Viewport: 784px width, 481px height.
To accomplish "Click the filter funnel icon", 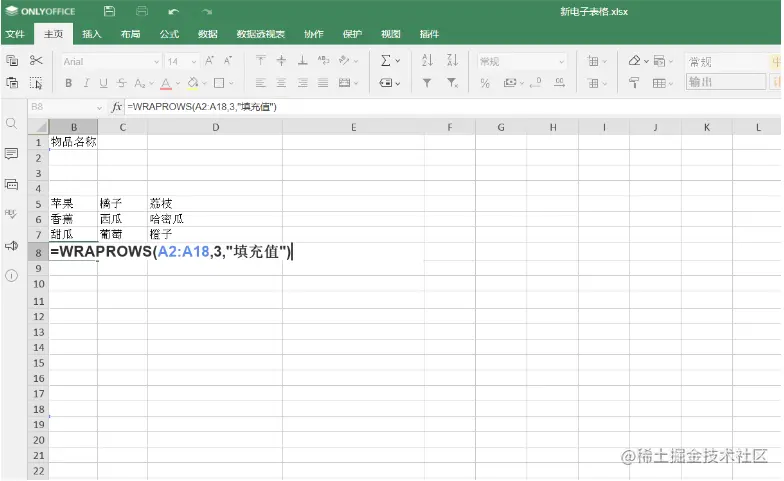I will tap(427, 83).
